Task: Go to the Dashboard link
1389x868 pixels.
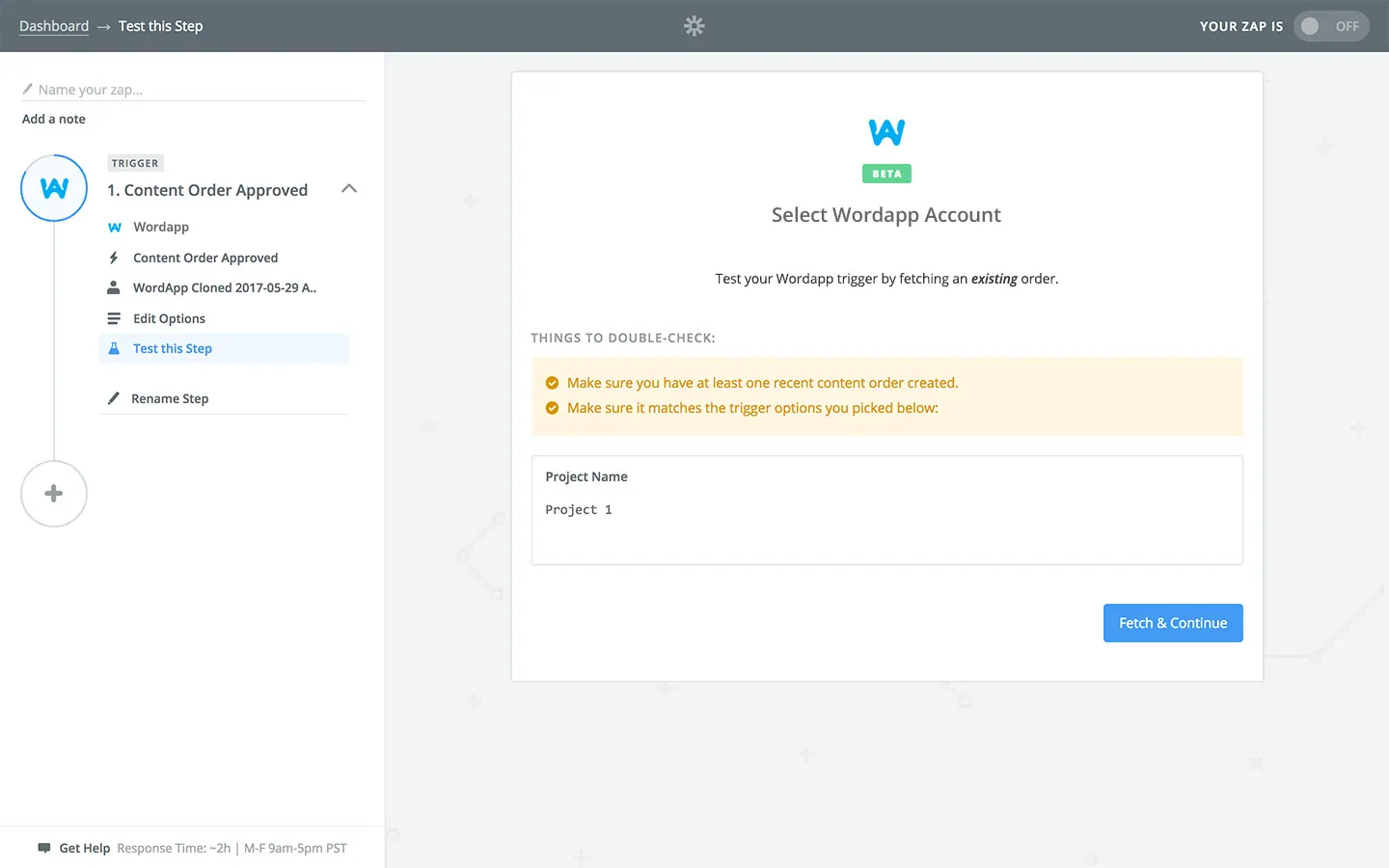Action: (54, 26)
